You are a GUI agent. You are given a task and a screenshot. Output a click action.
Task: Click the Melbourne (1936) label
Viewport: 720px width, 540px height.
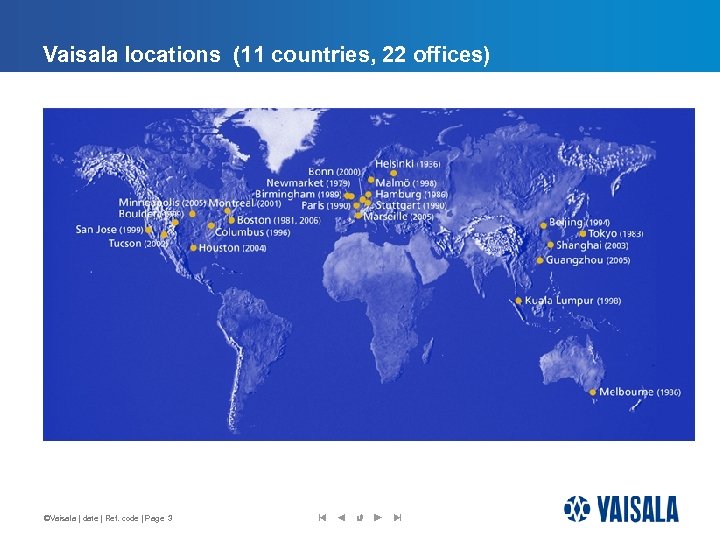click(640, 392)
